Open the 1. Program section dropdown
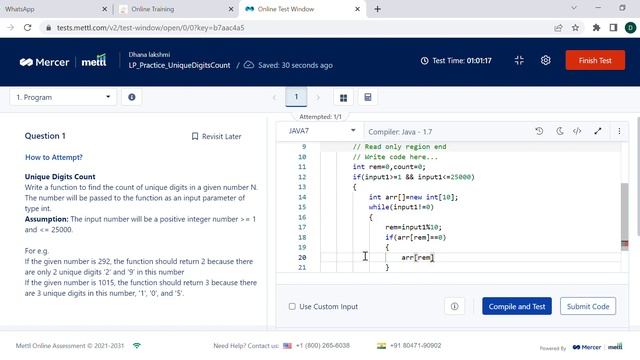 pyautogui.click(x=63, y=97)
